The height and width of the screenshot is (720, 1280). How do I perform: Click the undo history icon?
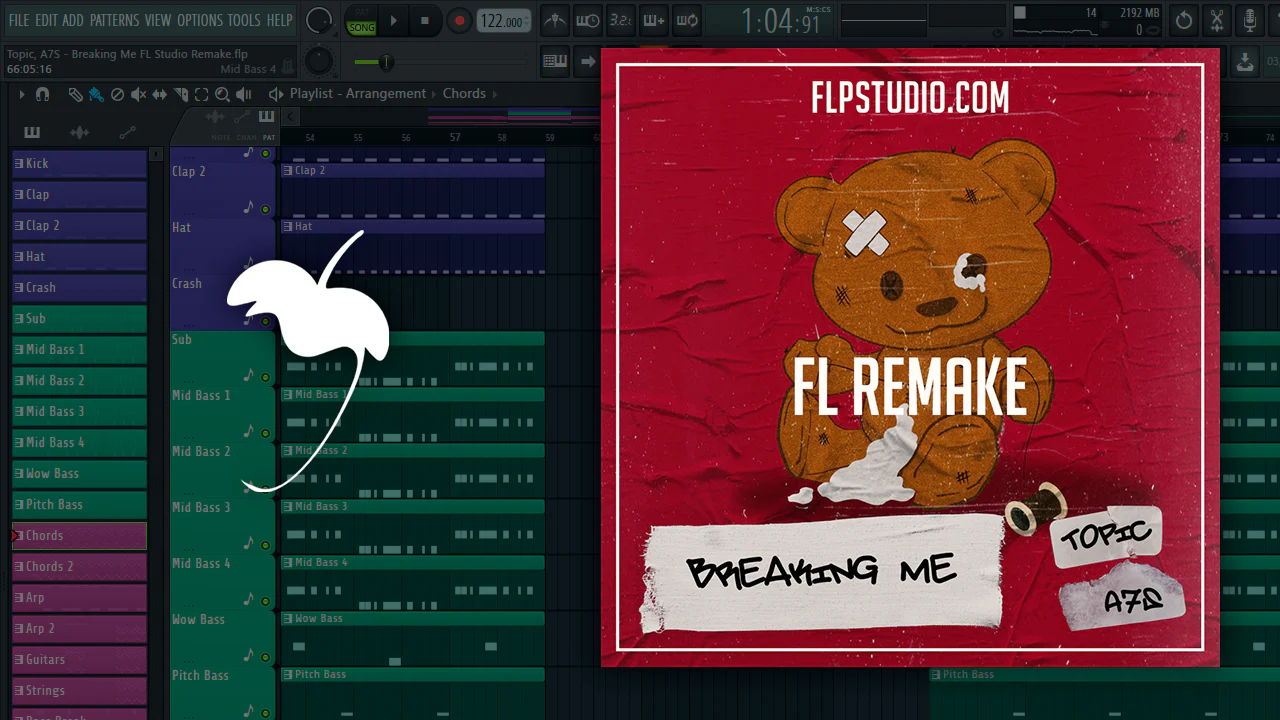point(1184,21)
